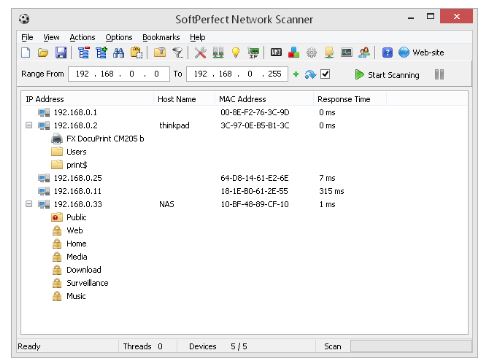Click the yellow folder box icon in toolbar
This screenshot has height=363, width=485.
pyautogui.click(x=160, y=53)
